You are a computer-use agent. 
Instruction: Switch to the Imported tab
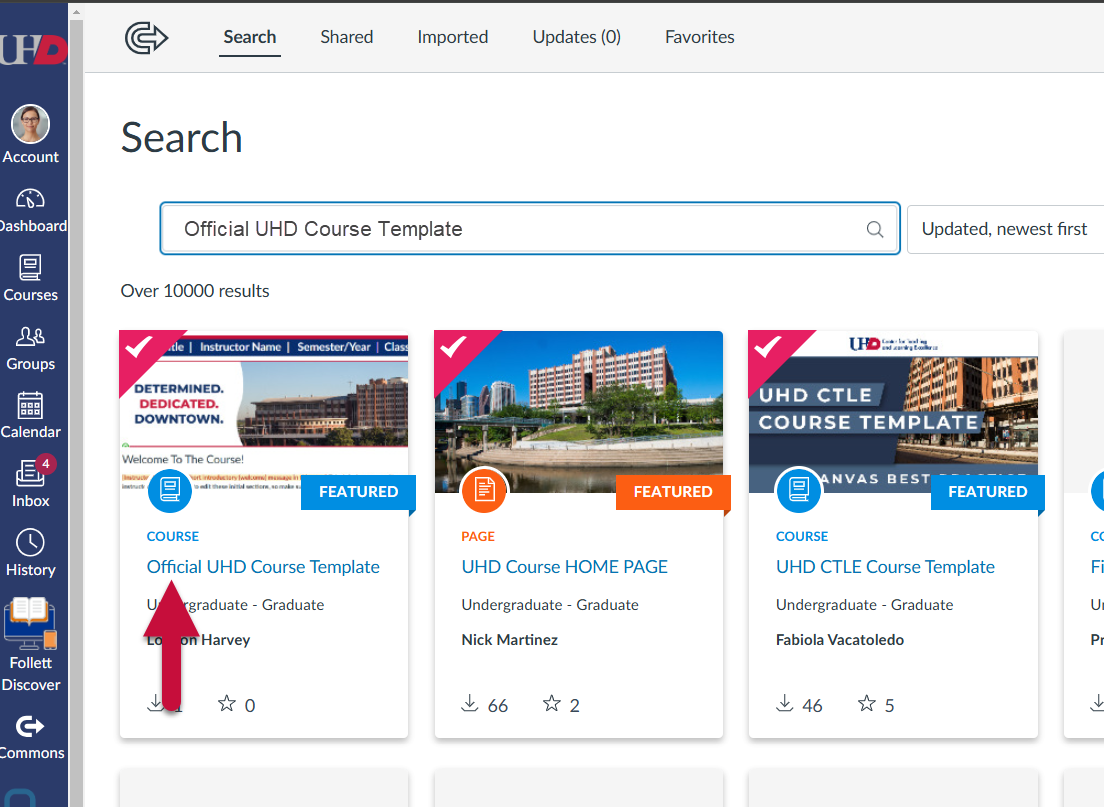coord(453,37)
